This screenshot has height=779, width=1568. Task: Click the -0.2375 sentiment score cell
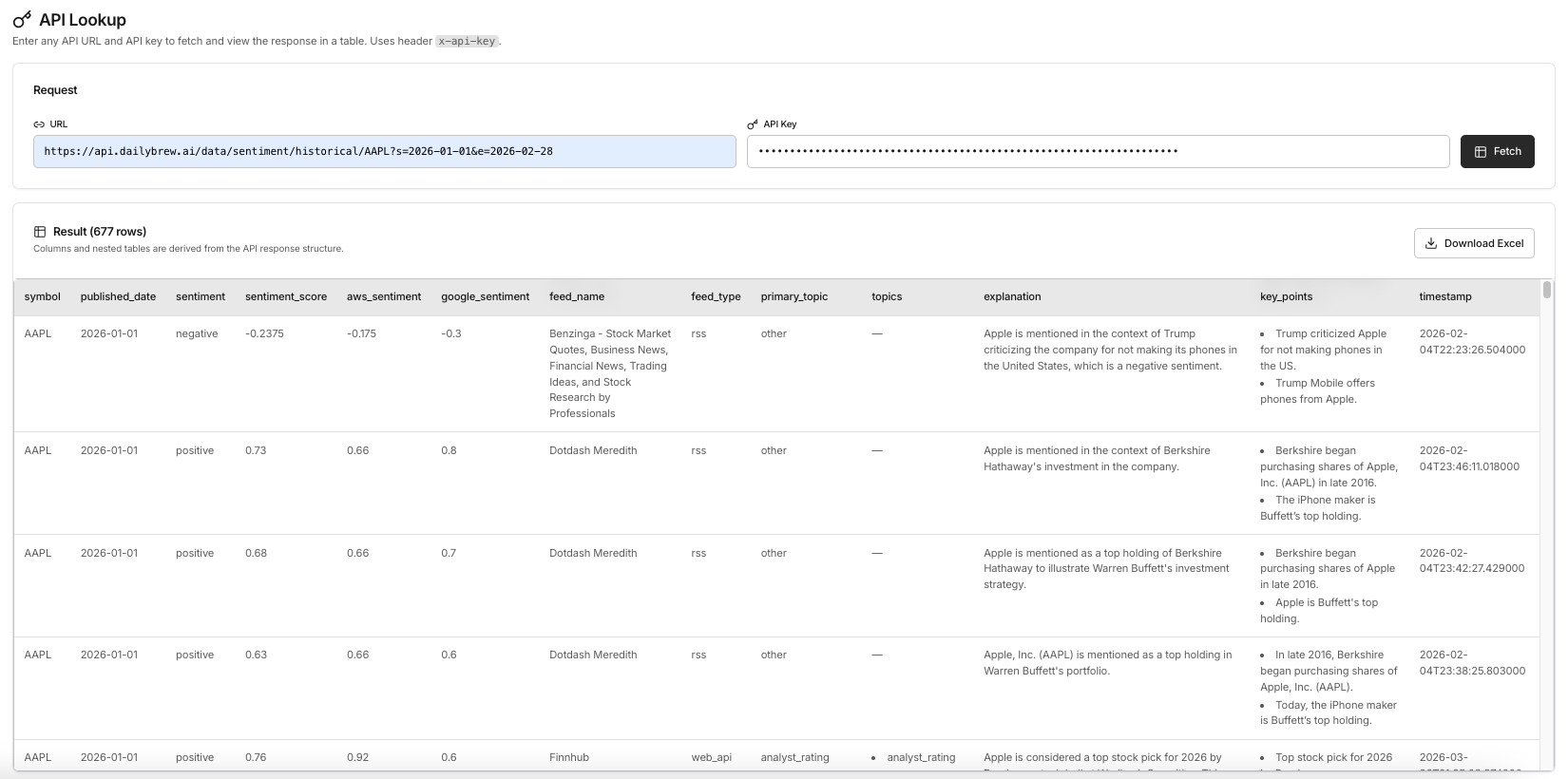(x=264, y=333)
